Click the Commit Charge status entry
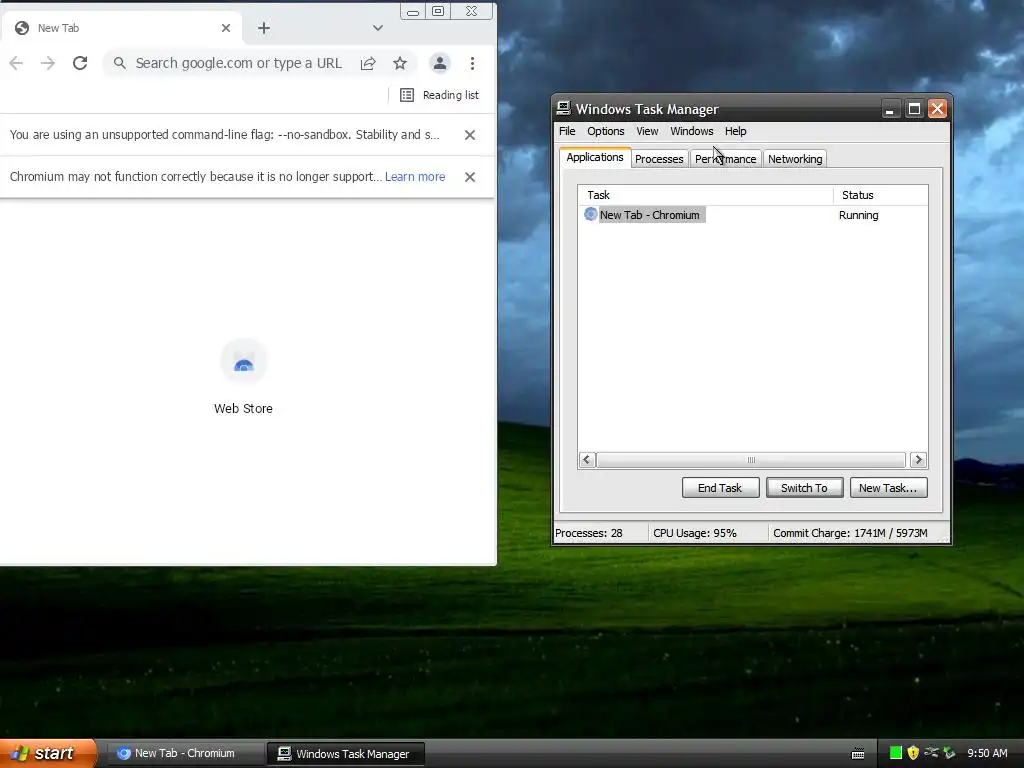 tap(850, 534)
